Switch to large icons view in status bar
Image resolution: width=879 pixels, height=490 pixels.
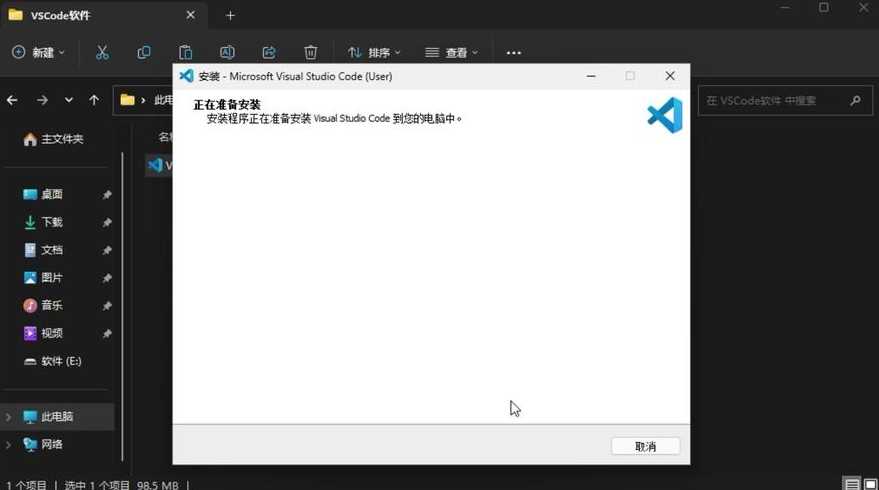pos(870,484)
